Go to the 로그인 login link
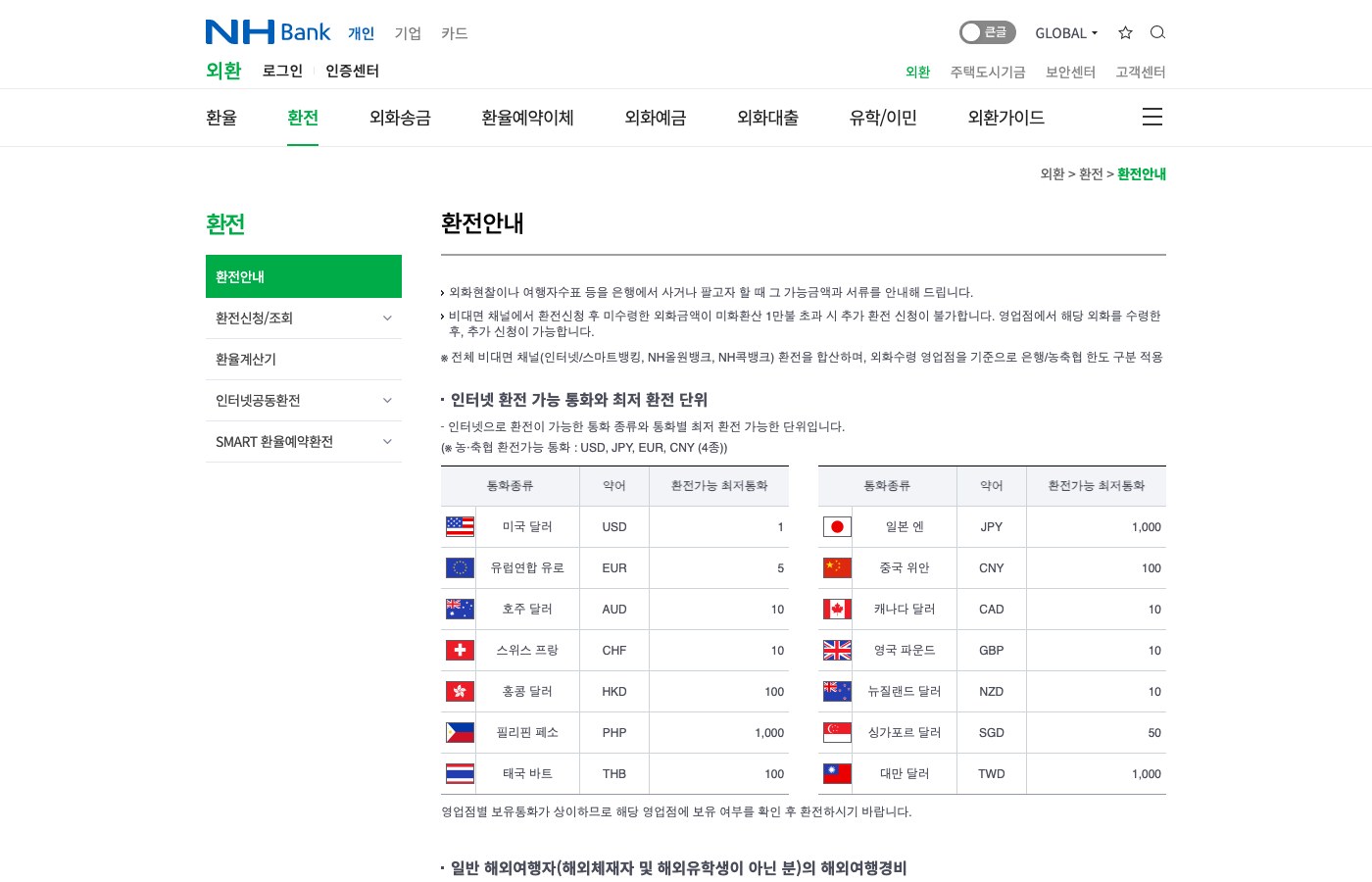This screenshot has width=1372, height=882. (x=282, y=71)
